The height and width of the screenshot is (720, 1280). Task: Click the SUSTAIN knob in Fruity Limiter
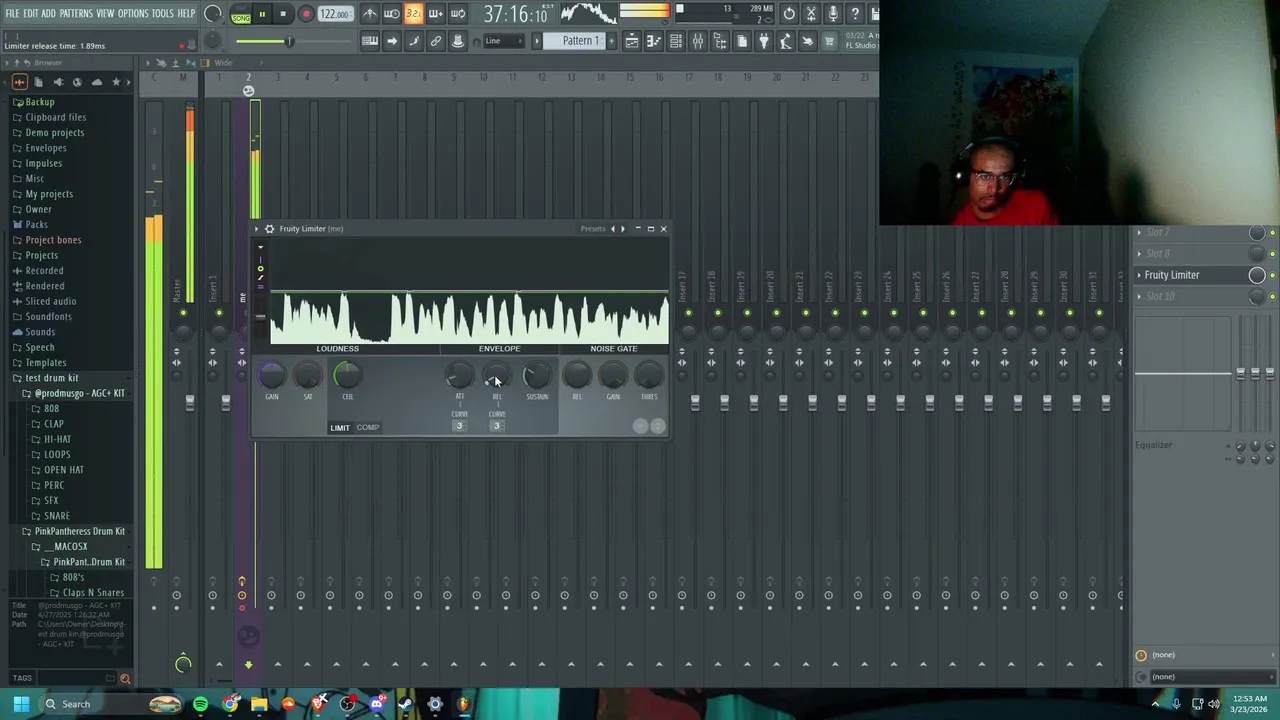tap(537, 376)
